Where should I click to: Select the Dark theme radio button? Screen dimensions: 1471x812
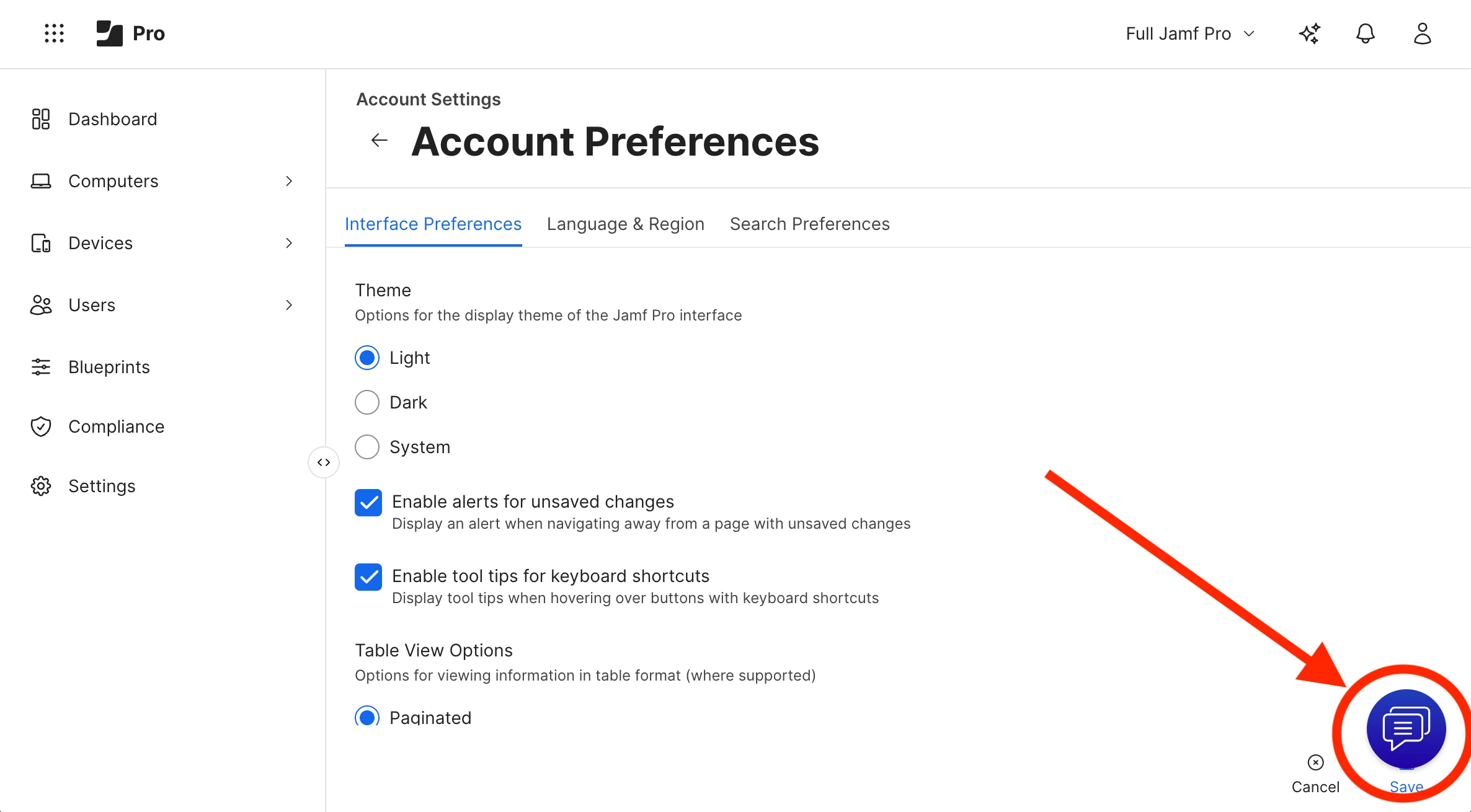(367, 402)
